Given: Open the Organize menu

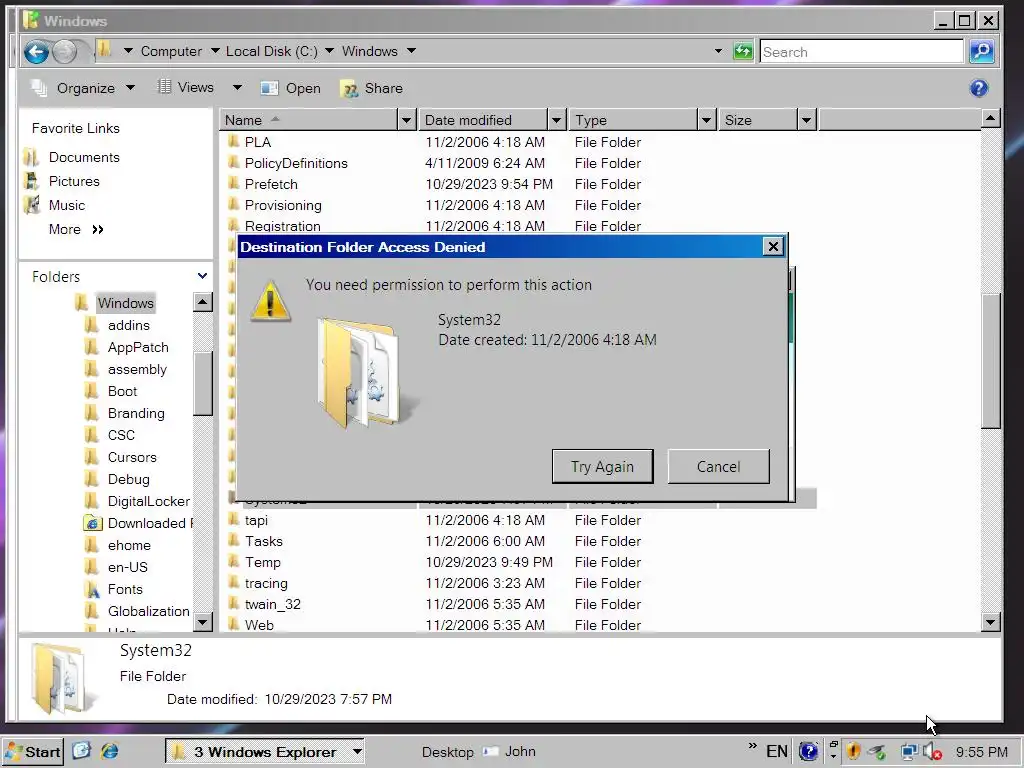Looking at the screenshot, I should pos(84,88).
